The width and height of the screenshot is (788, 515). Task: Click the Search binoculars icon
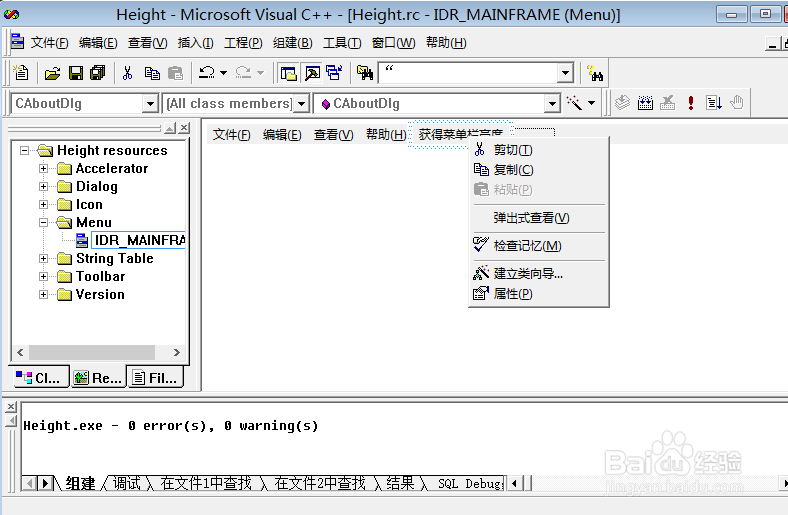click(x=595, y=73)
